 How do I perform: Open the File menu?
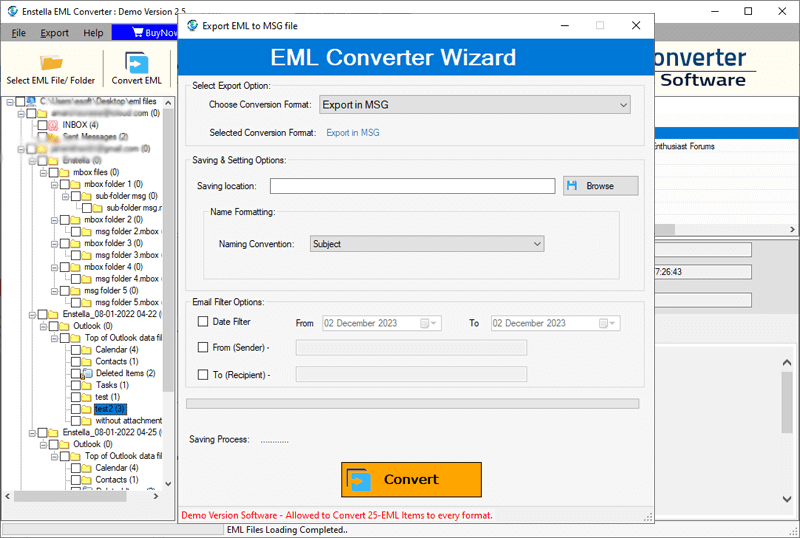point(19,33)
